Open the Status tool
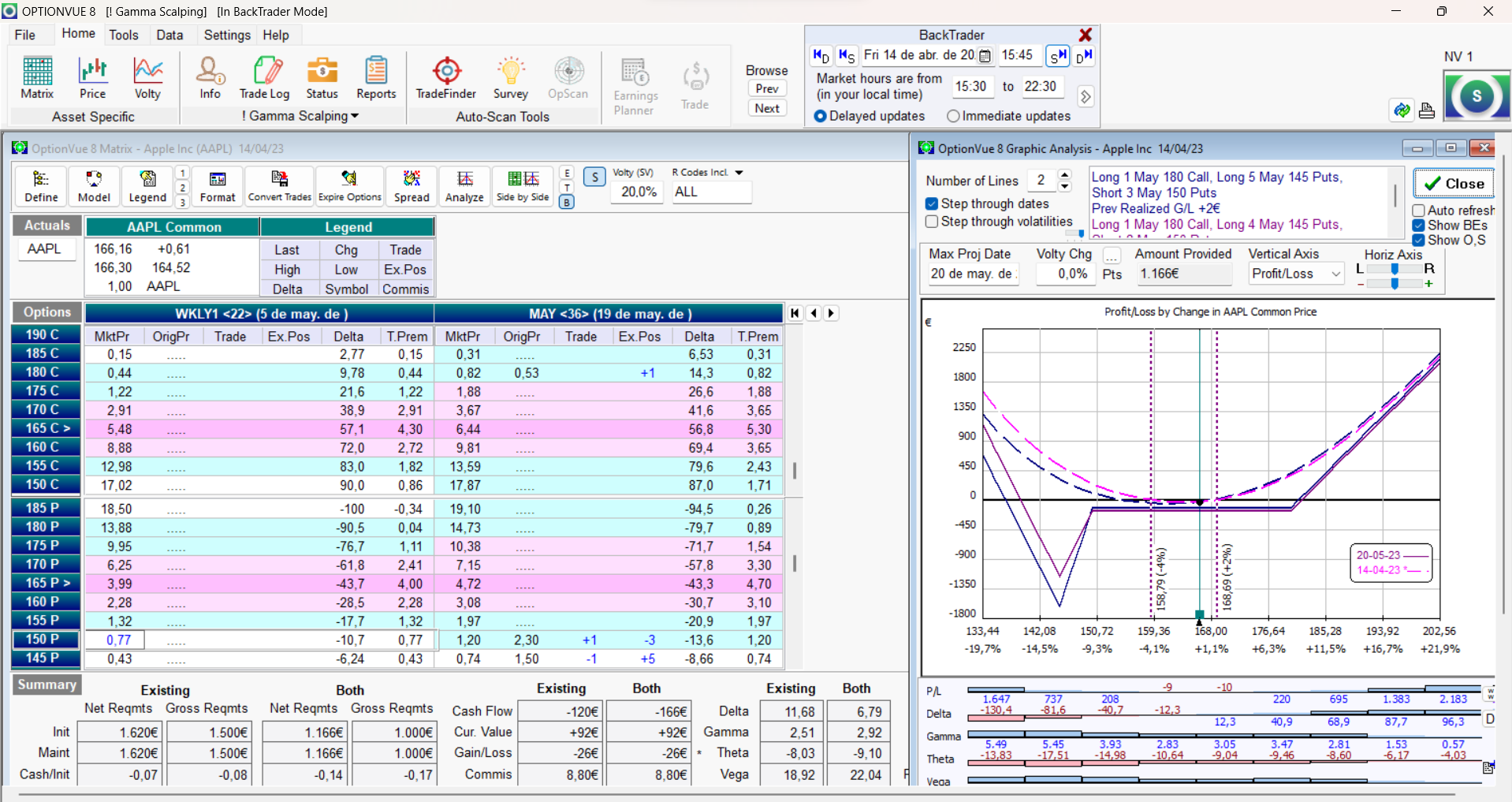This screenshot has width=1512, height=802. [322, 77]
